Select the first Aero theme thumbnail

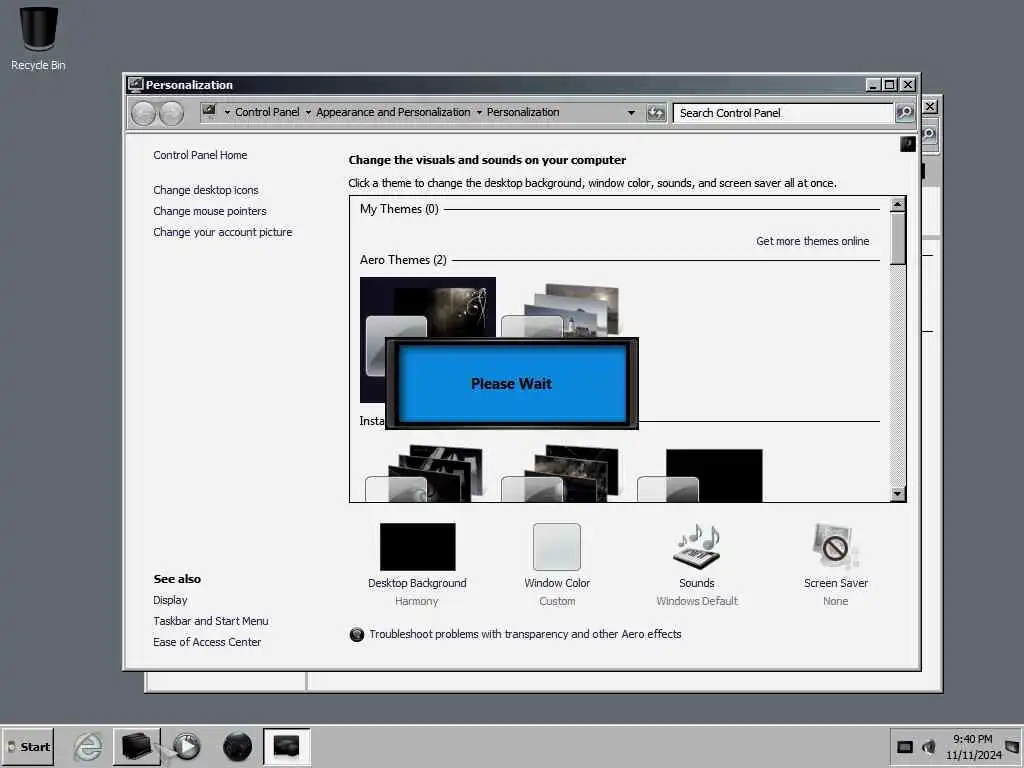click(x=428, y=308)
